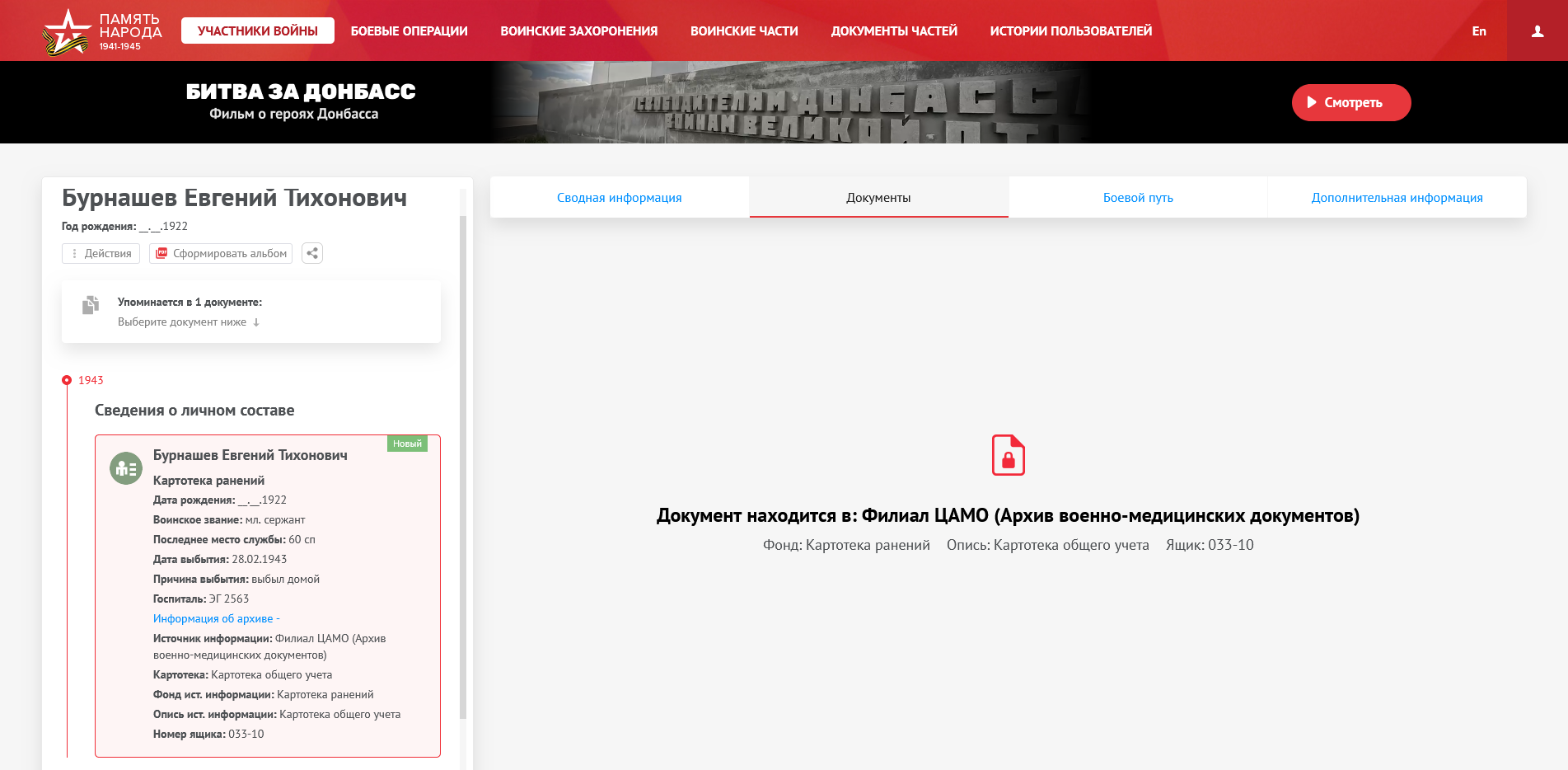Select the Боевой путь tab
Viewport: 1568px width, 770px height.
coord(1138,198)
